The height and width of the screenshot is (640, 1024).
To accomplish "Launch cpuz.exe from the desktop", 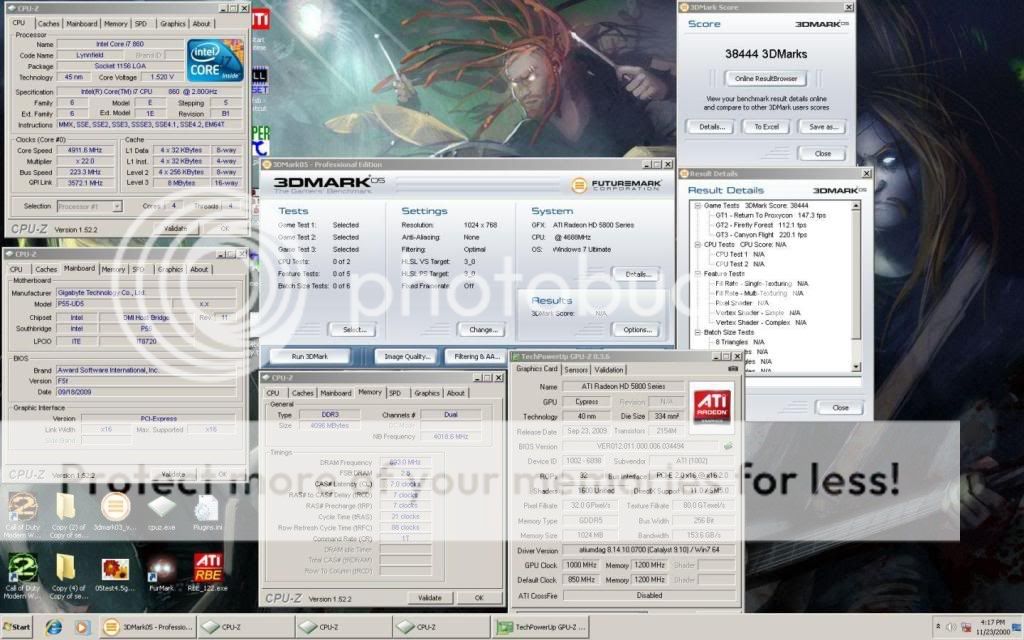I will click(161, 511).
